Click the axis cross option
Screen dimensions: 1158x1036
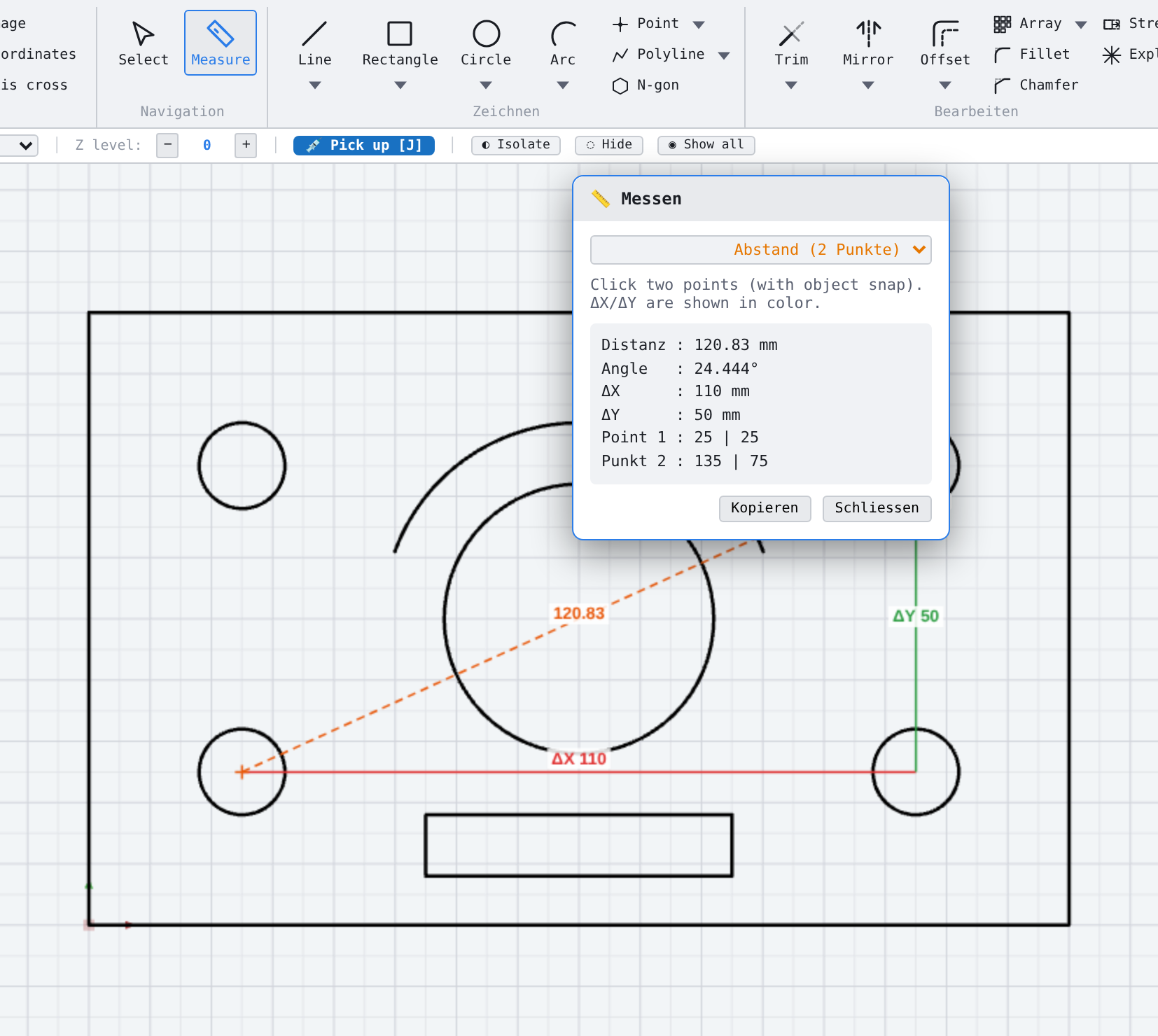34,85
